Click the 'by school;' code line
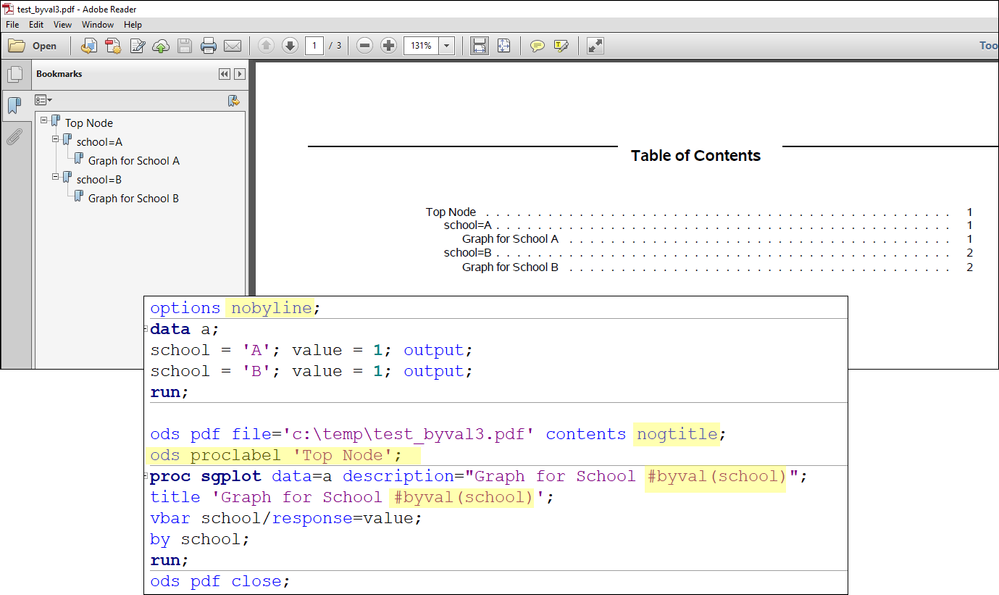This screenshot has width=999, height=595. [x=199, y=539]
